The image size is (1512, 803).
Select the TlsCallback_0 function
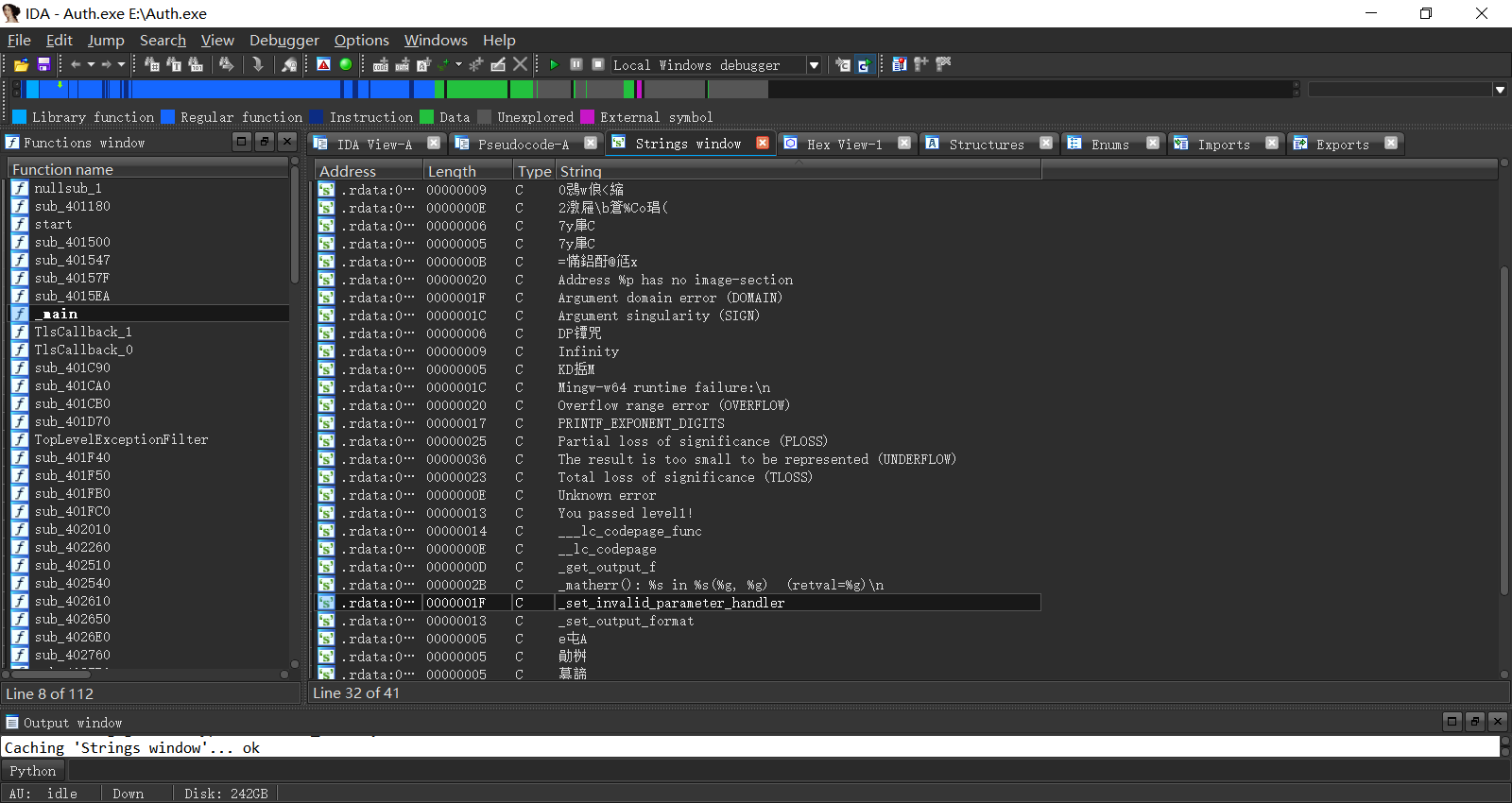(x=149, y=350)
